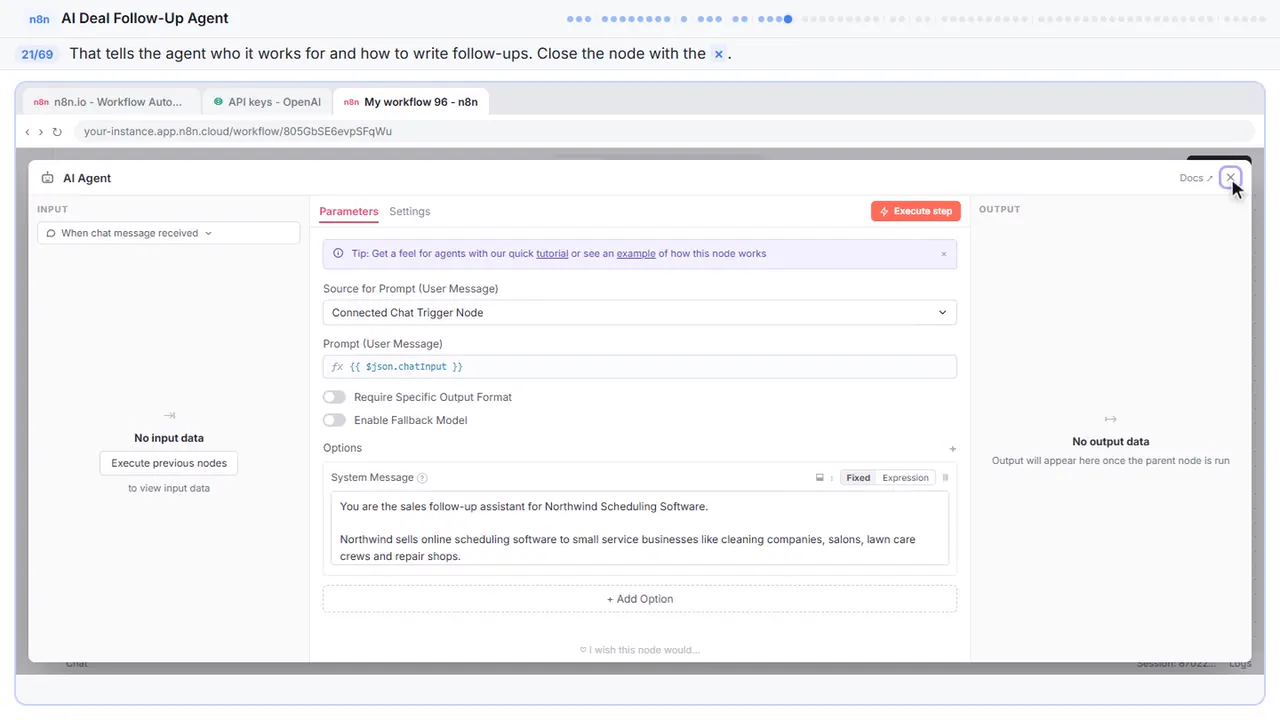
Task: Click the 'I wish this node would...' link
Action: [x=640, y=650]
